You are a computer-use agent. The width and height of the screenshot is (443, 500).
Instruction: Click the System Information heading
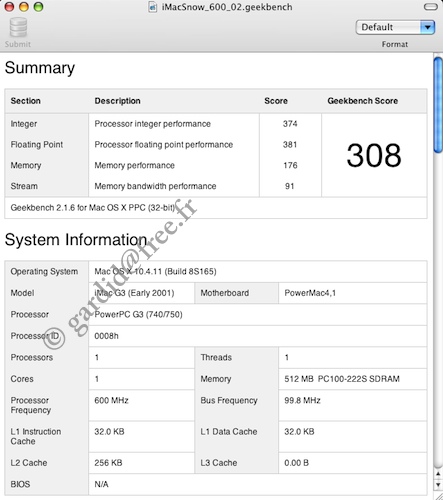tap(76, 240)
